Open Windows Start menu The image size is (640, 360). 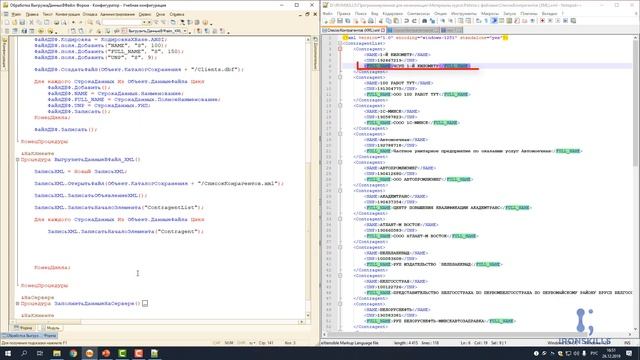coord(7,353)
